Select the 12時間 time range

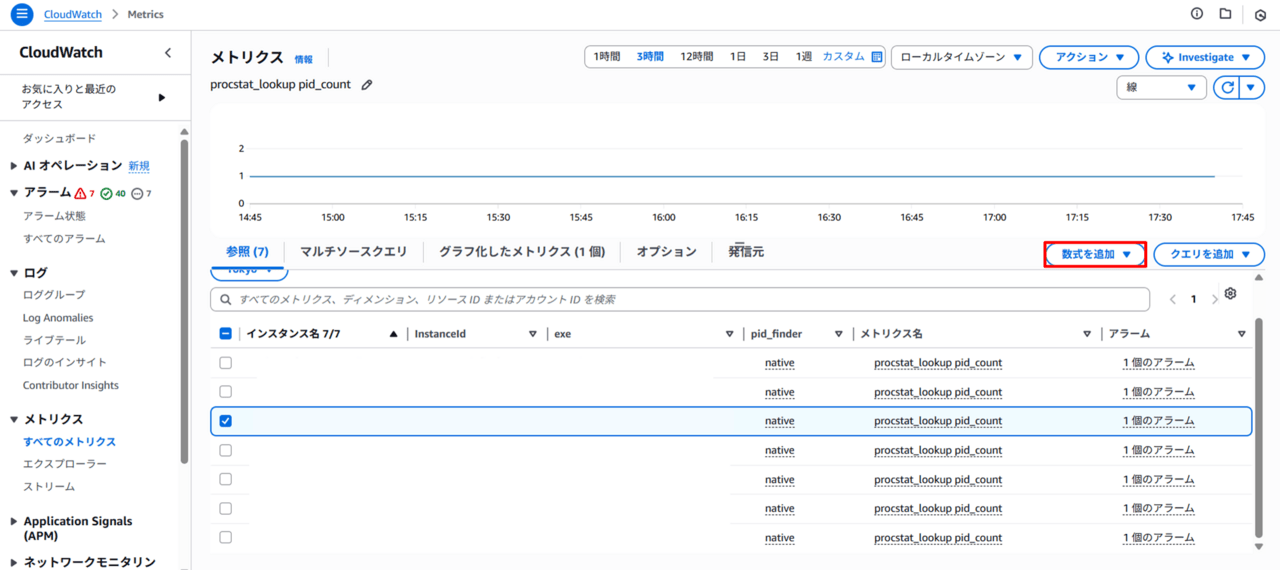coord(697,57)
